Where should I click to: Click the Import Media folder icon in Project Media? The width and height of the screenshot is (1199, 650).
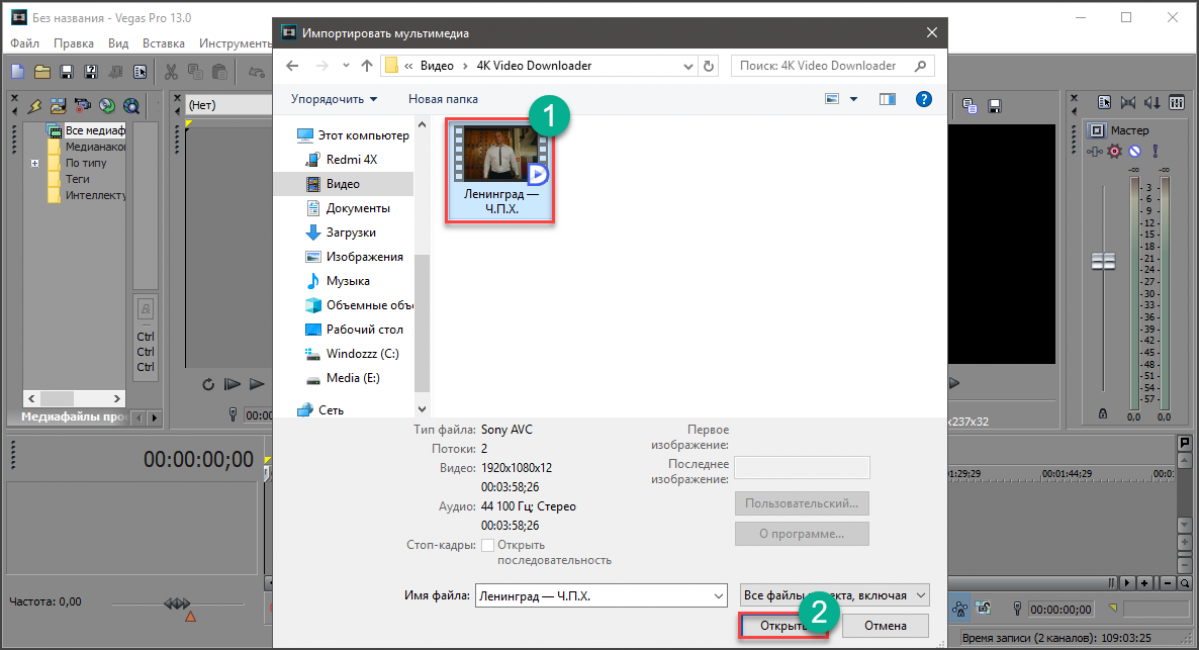tap(58, 106)
